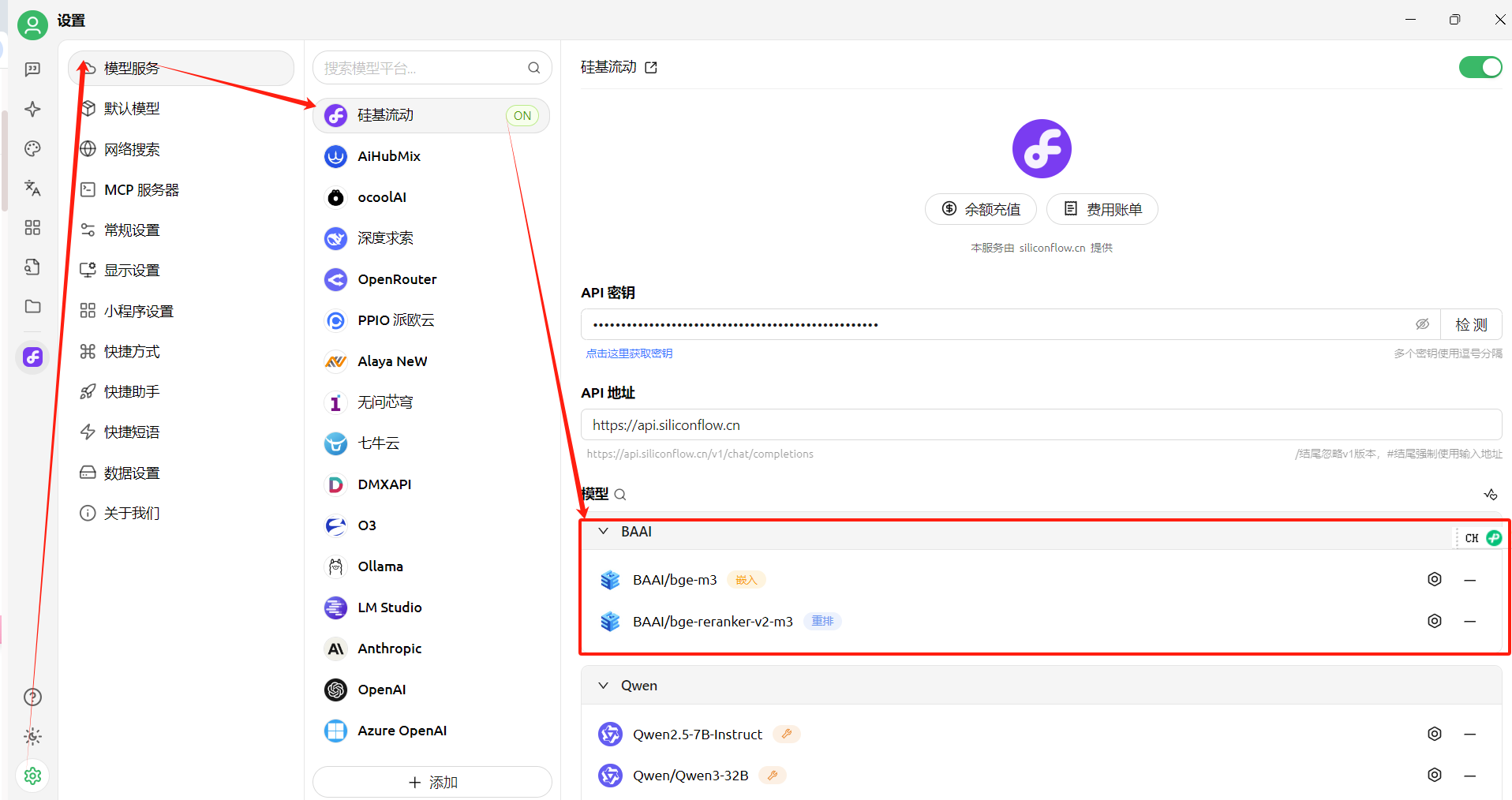The width and height of the screenshot is (1512, 800).
Task: Open 快捷方式 settings
Action: click(x=181, y=351)
